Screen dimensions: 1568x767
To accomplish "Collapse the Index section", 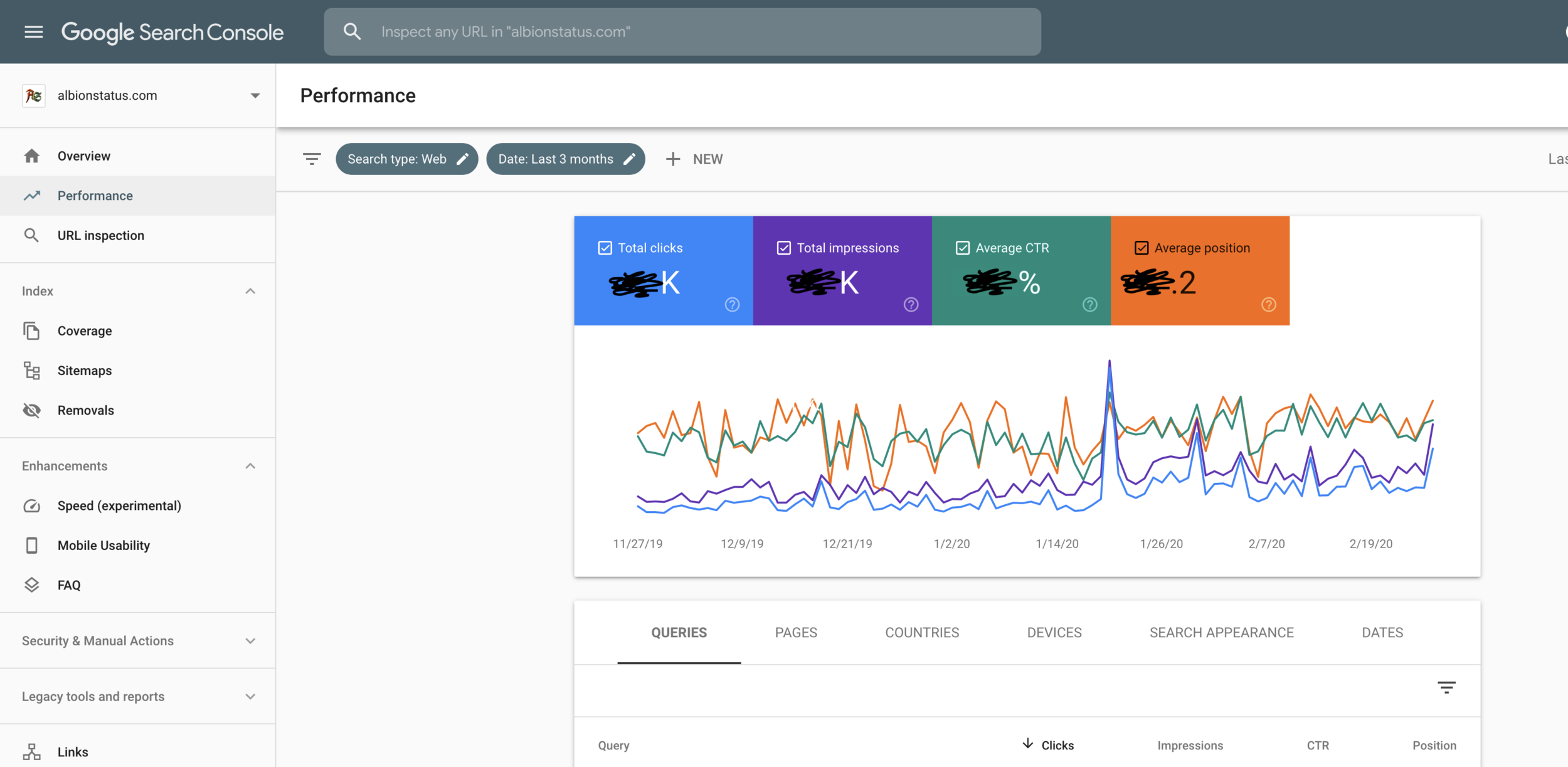I will 250,291.
